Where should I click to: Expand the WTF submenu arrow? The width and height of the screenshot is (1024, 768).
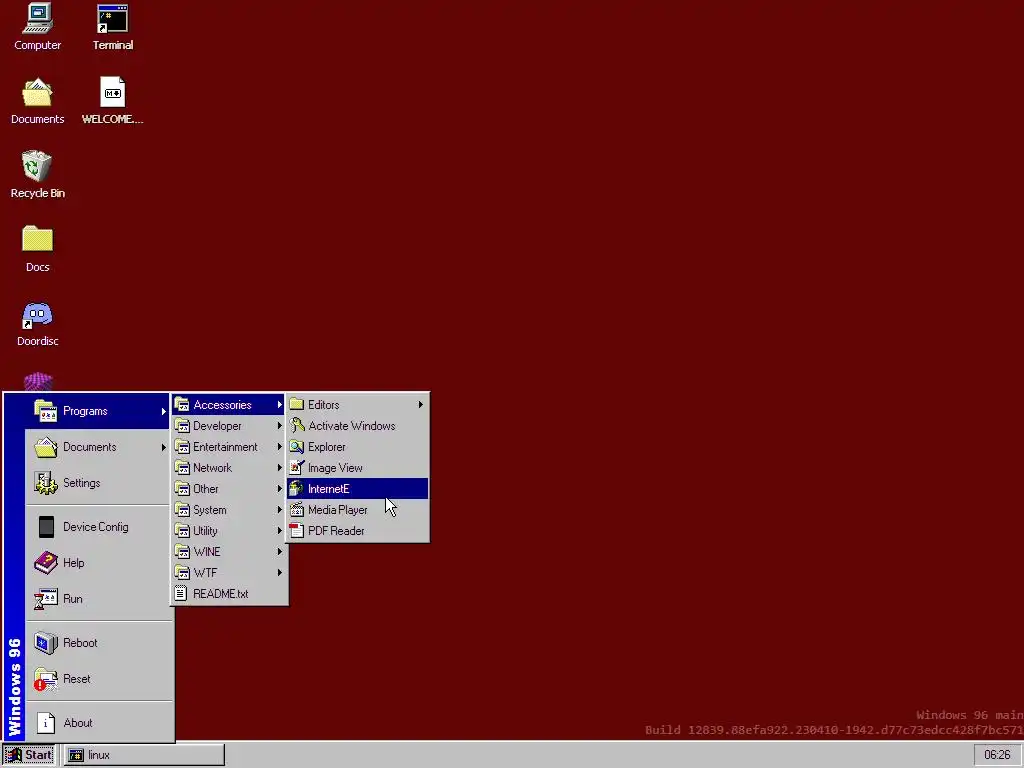(280, 573)
